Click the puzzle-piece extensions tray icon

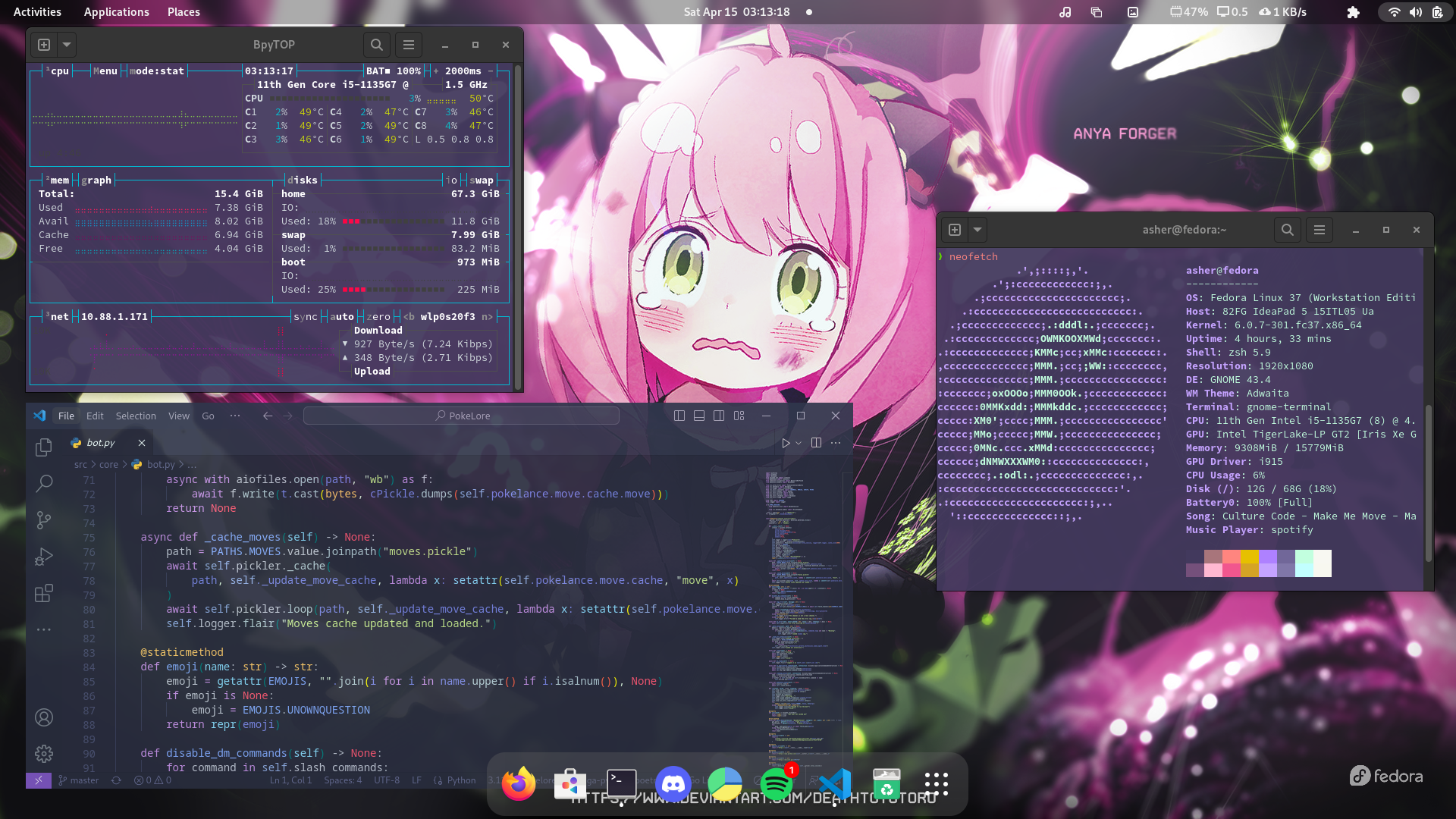pos(1353,12)
